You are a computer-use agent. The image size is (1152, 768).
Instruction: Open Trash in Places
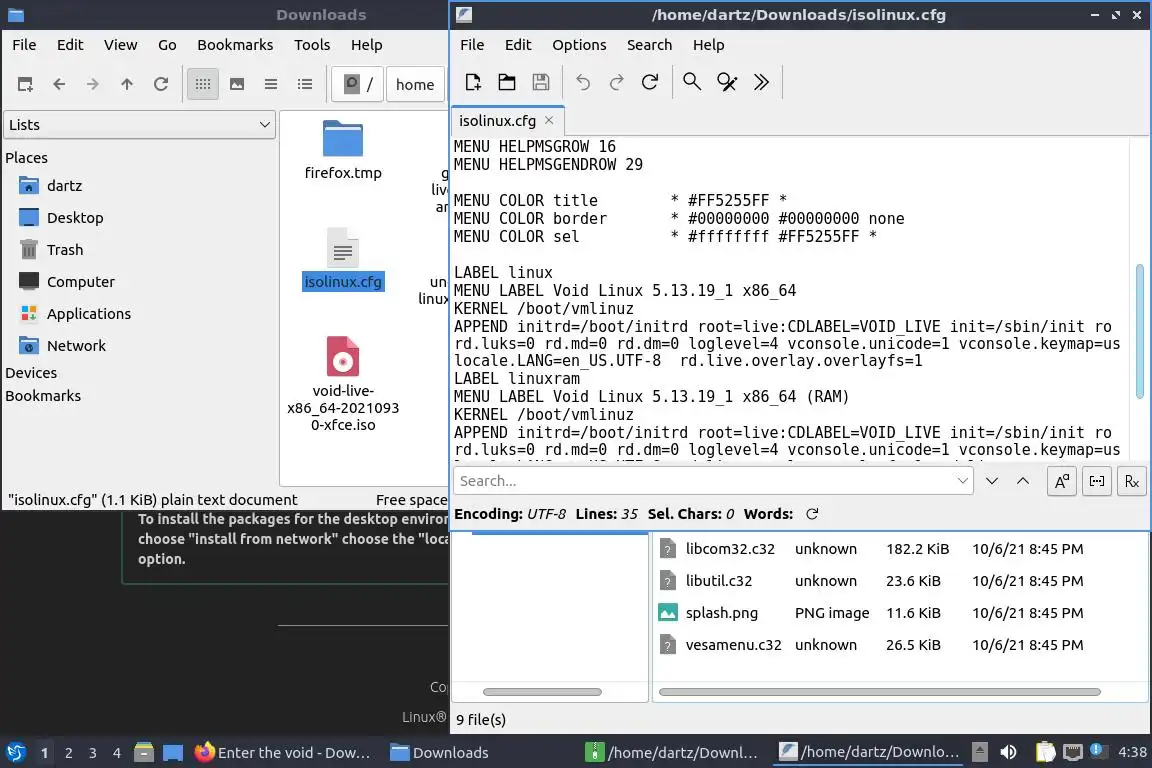click(x=65, y=250)
